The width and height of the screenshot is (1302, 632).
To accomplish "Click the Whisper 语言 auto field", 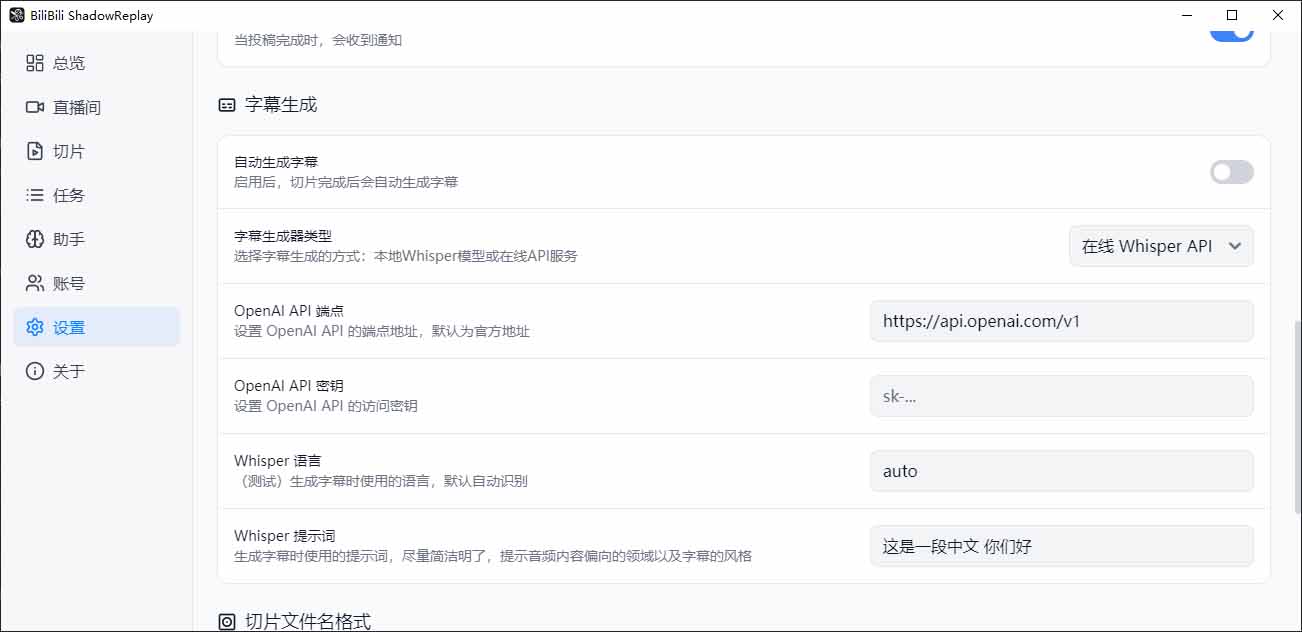I will coord(1061,471).
